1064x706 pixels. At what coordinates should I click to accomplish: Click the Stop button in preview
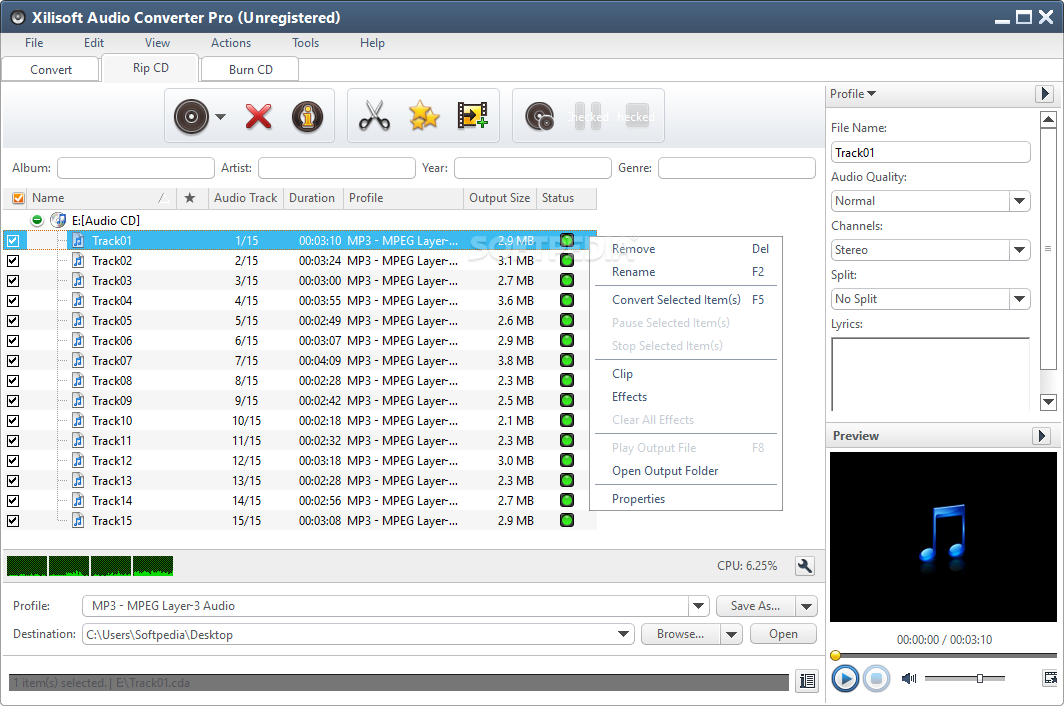click(x=876, y=678)
